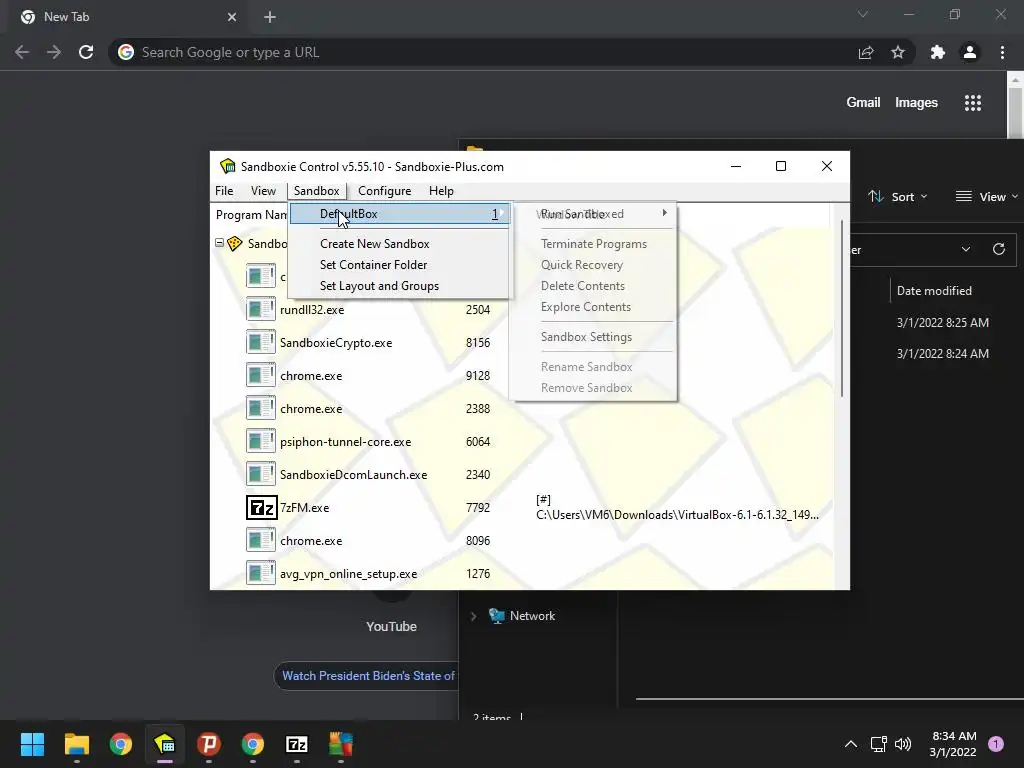The height and width of the screenshot is (768, 1024).
Task: Open a new Chrome tab
Action: point(270,17)
